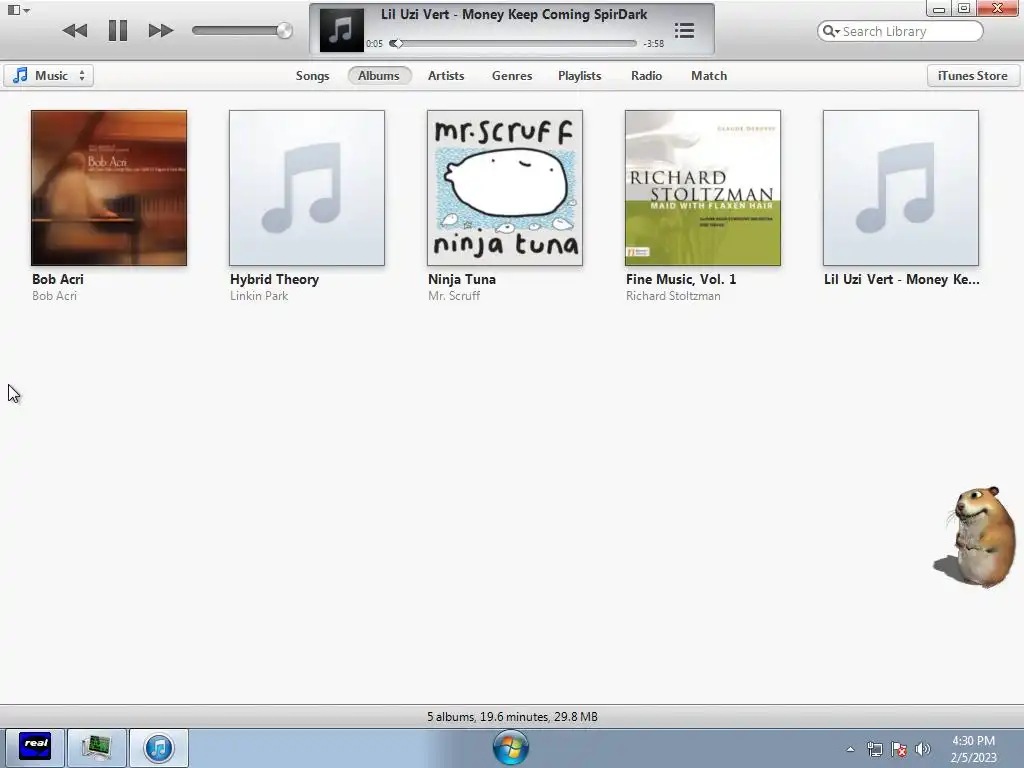Click the hamster desktop pet
1024x768 pixels.
coord(976,537)
